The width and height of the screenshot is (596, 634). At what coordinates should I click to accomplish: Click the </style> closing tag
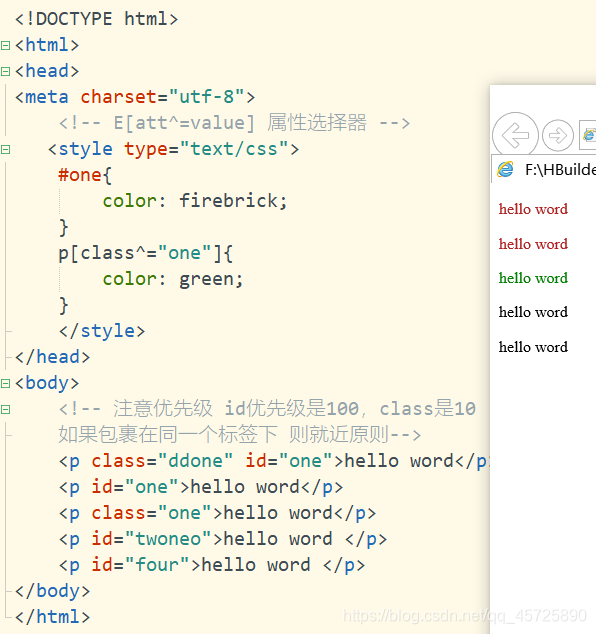[x=102, y=331]
